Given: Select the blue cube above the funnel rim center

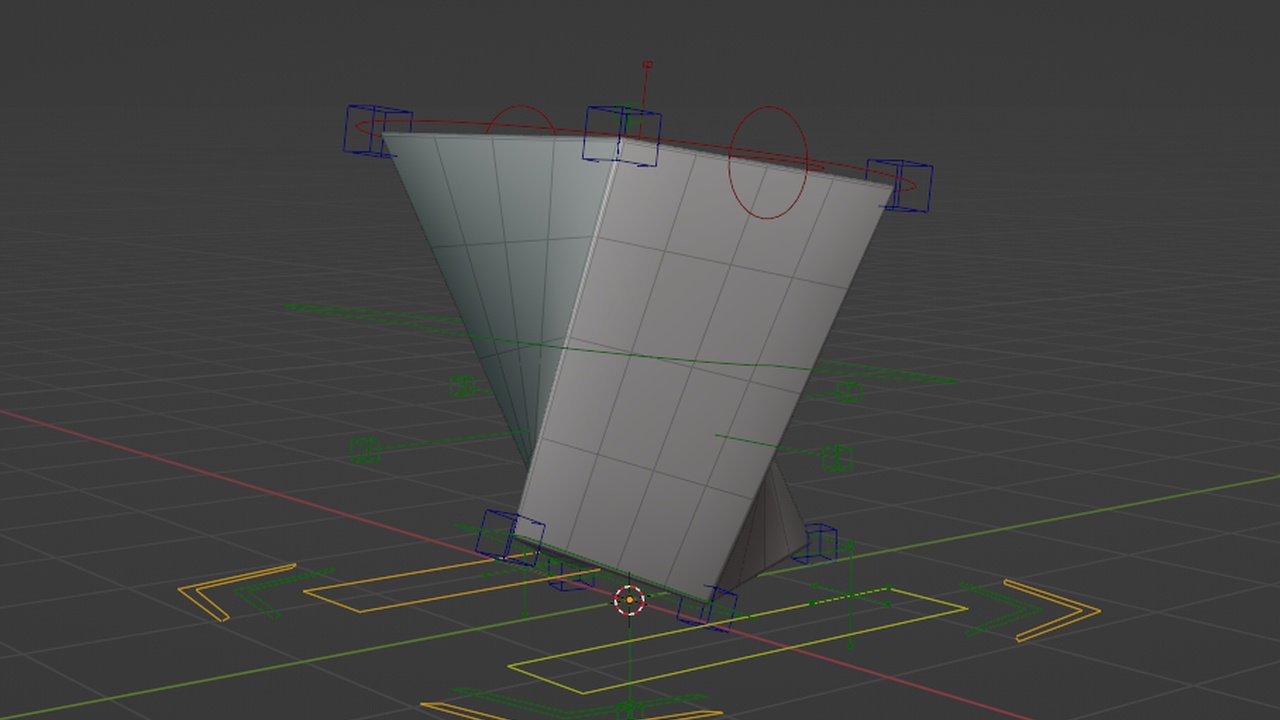Looking at the screenshot, I should pyautogui.click(x=620, y=135).
